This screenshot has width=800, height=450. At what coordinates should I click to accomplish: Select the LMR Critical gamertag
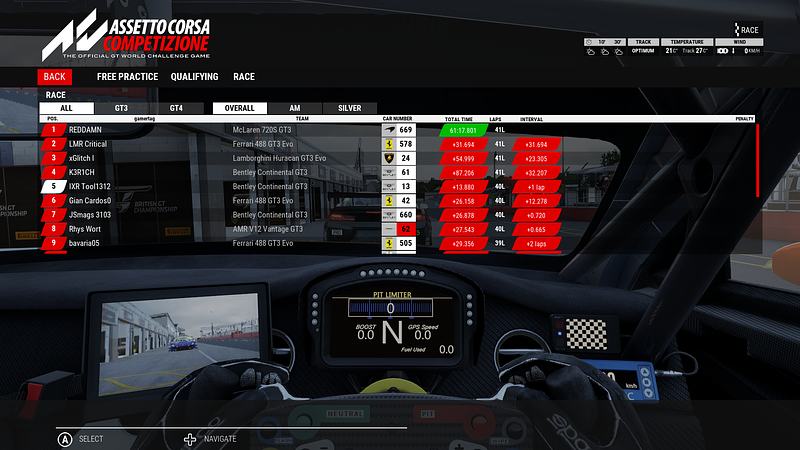pos(88,144)
